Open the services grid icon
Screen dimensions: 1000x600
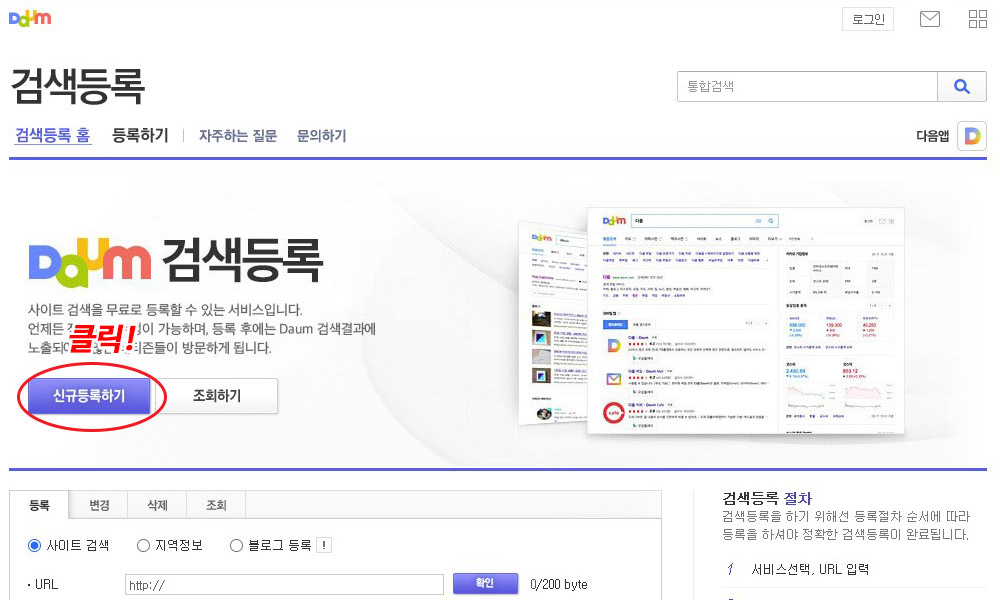tap(977, 19)
